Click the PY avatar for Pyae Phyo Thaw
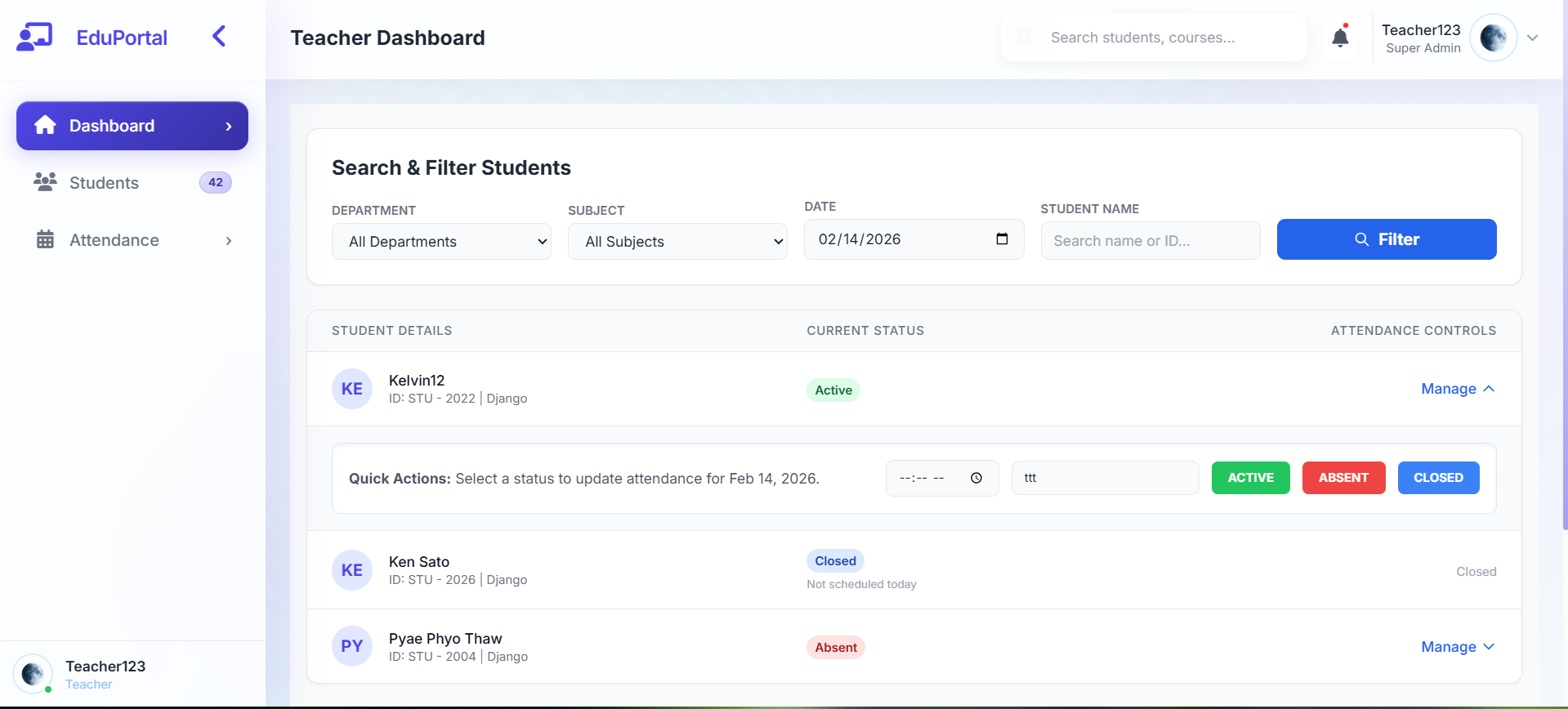Screen dimensions: 1568x709 tap(352, 646)
